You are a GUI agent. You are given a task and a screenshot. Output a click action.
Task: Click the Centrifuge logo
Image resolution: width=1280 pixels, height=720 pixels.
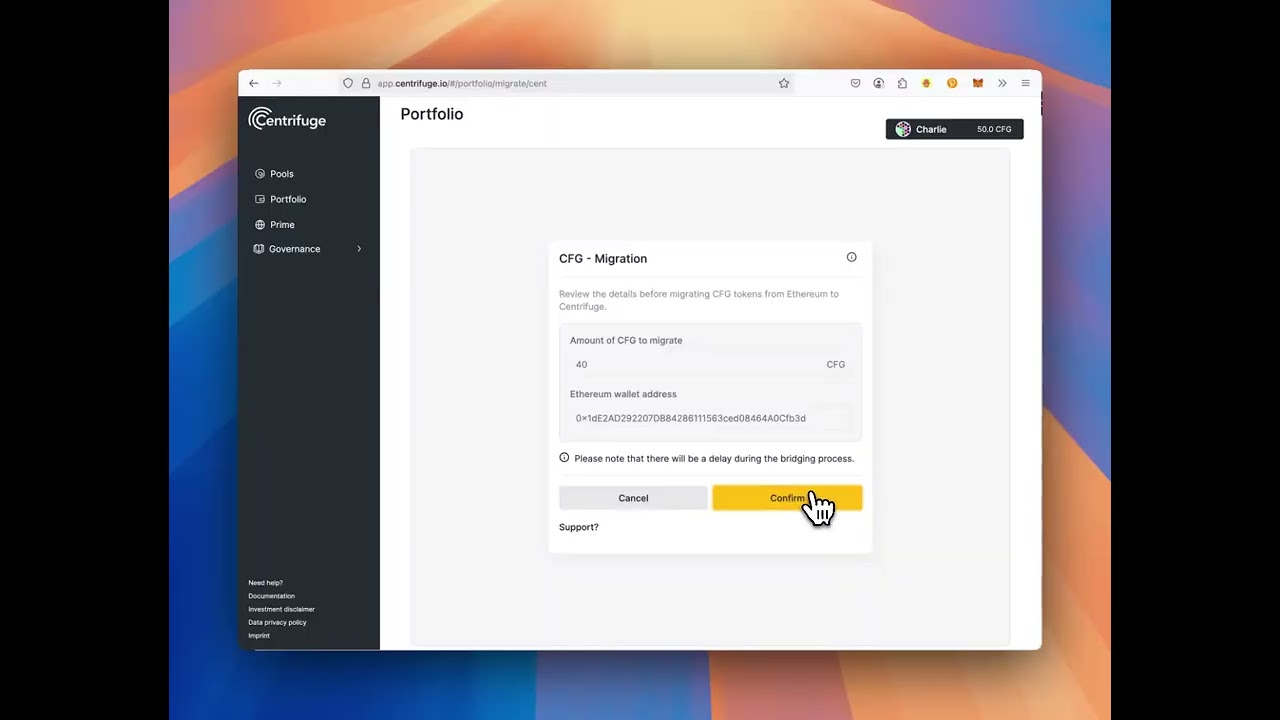coord(287,119)
